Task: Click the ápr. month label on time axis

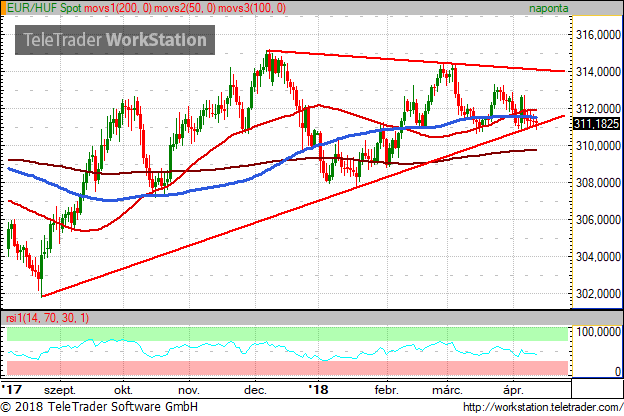Action: pyautogui.click(x=513, y=390)
